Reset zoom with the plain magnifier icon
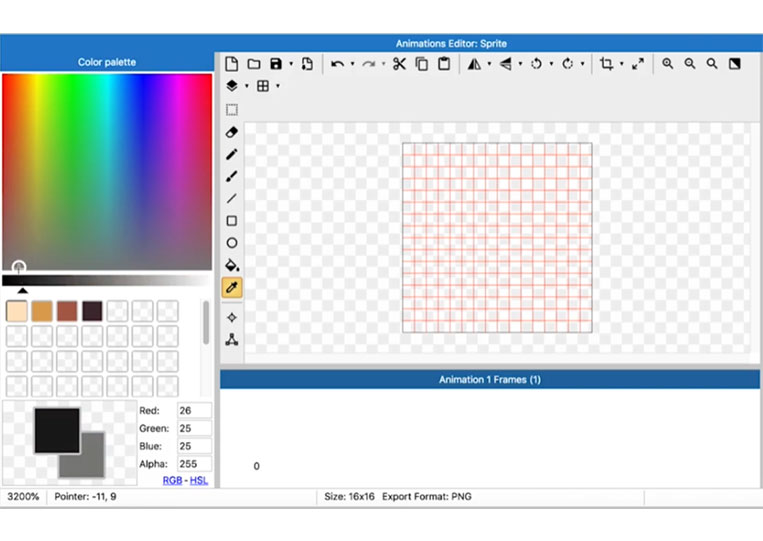 (x=712, y=64)
